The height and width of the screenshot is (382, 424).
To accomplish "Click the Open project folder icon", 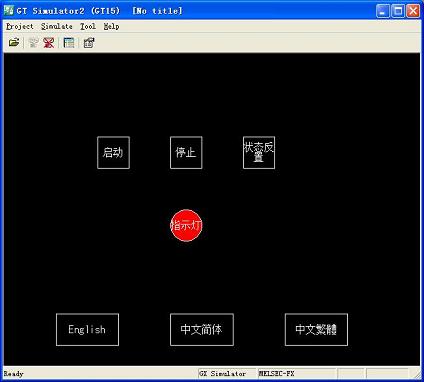I will pos(14,43).
